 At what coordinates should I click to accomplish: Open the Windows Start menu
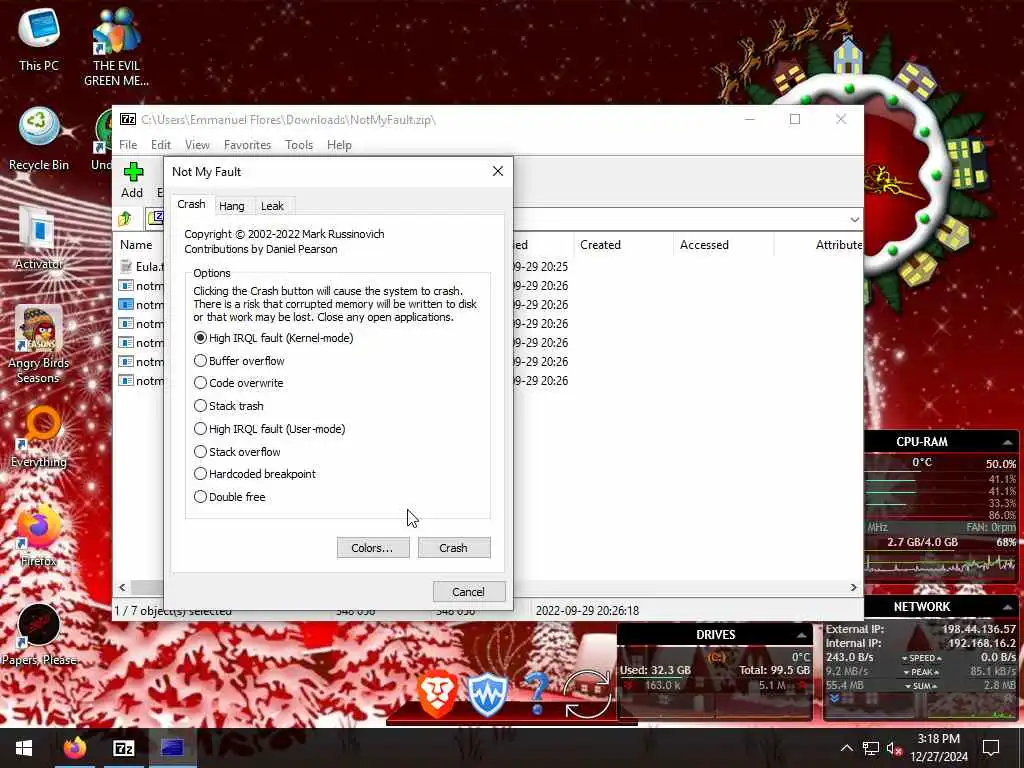[24, 748]
